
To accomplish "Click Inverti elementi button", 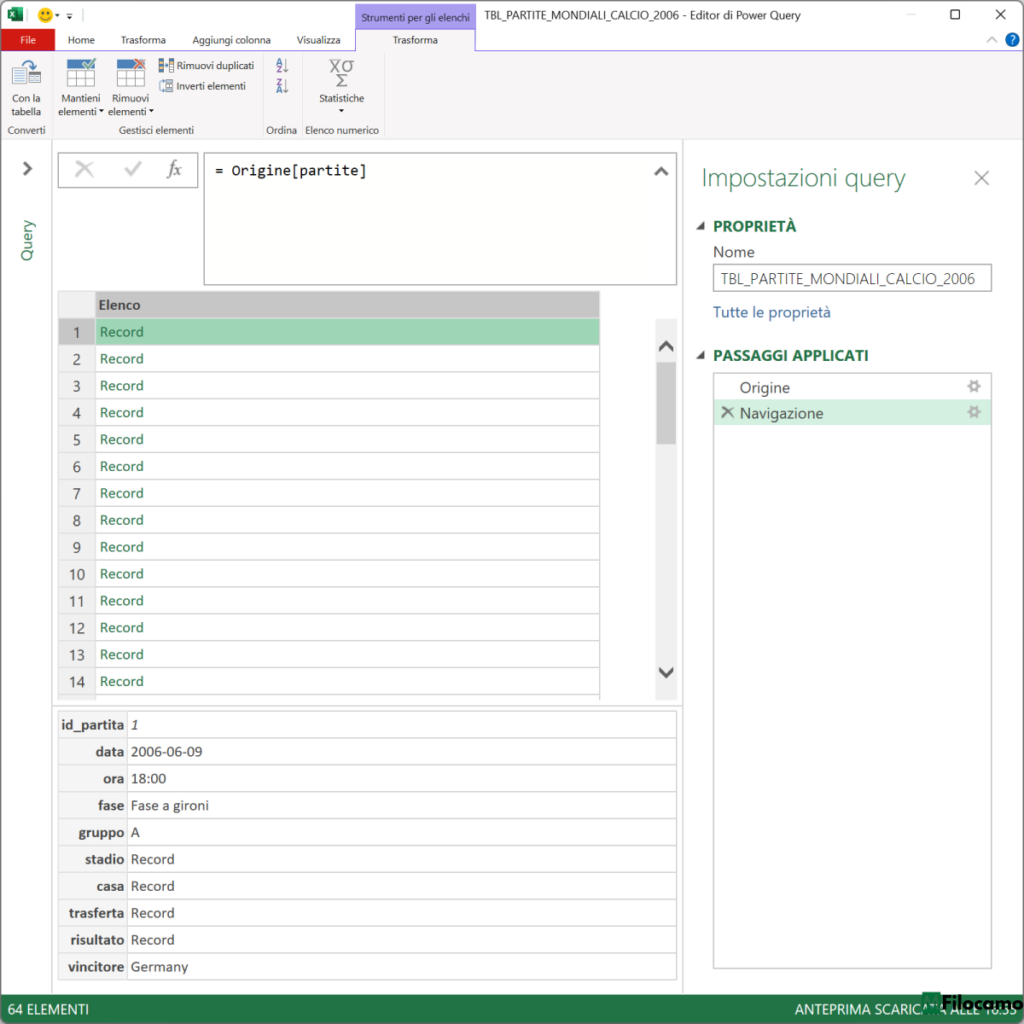I will 202,86.
